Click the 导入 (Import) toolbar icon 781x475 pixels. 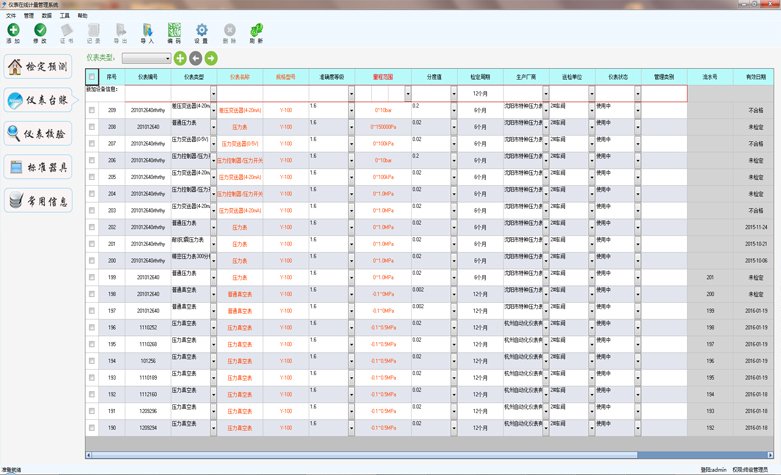[148, 34]
